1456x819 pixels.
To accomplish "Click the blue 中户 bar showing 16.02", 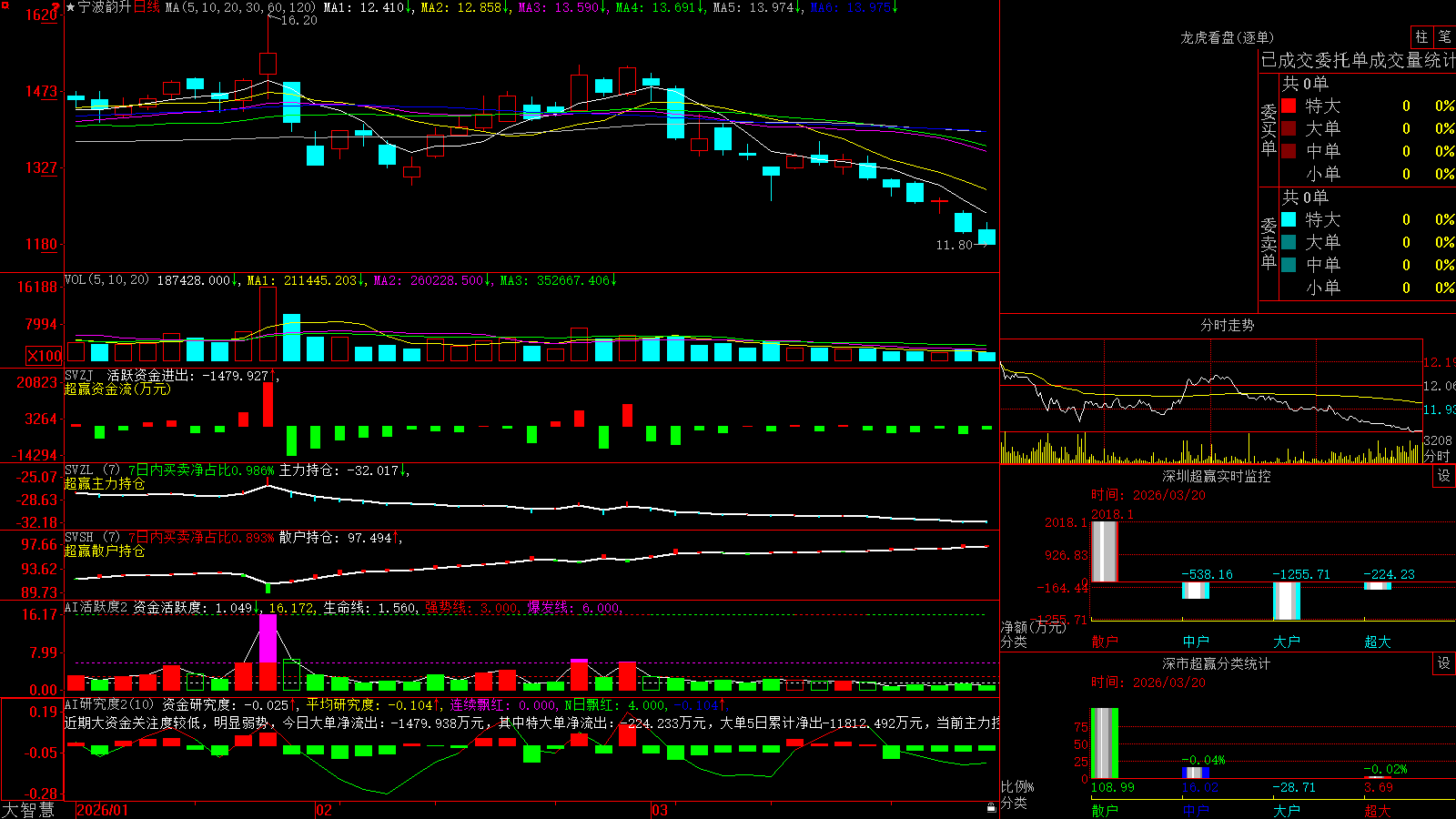I will pos(1196,773).
